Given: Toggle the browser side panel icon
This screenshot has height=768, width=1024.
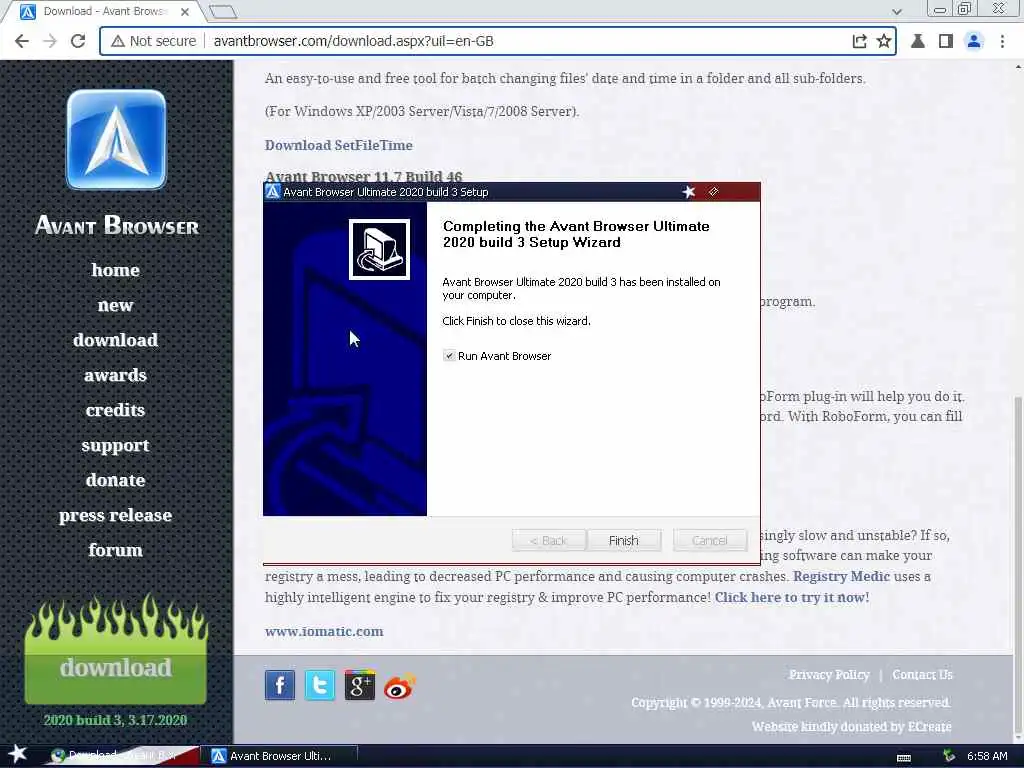Looking at the screenshot, I should [946, 41].
